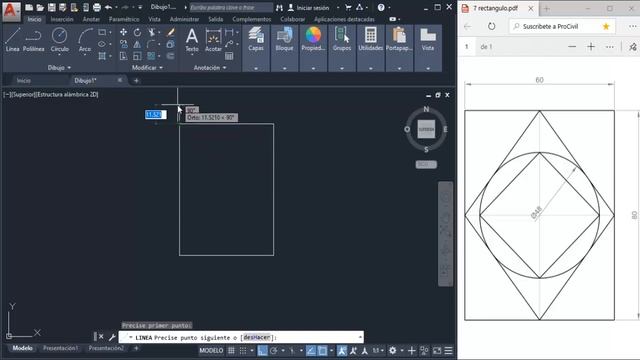640x360 pixels.
Task: Click the MODELO space toggle in status bar
Action: coord(211,351)
